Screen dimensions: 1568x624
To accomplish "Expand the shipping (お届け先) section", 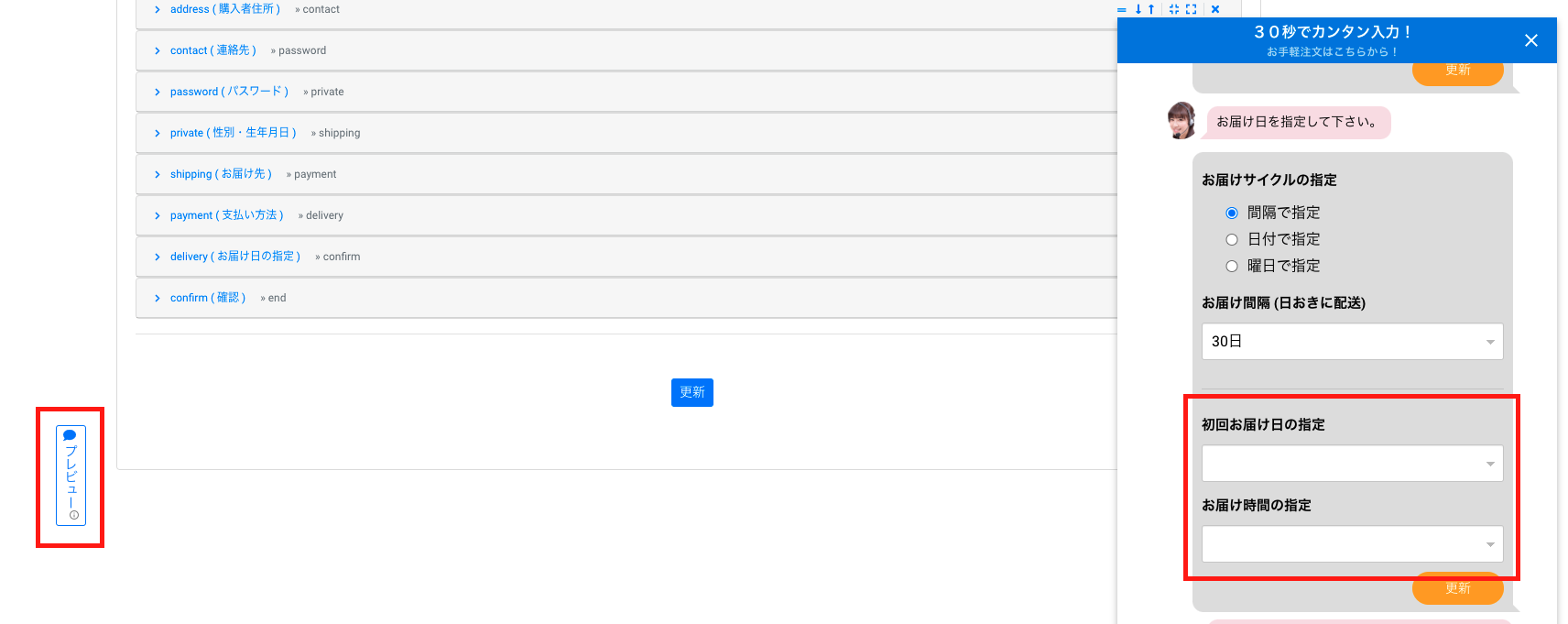I will click(220, 174).
